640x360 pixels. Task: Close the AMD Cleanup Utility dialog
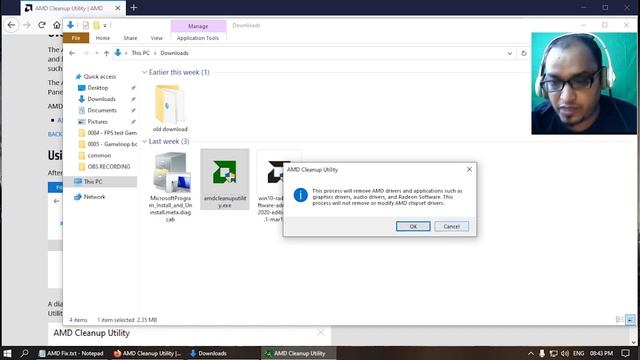[469, 169]
